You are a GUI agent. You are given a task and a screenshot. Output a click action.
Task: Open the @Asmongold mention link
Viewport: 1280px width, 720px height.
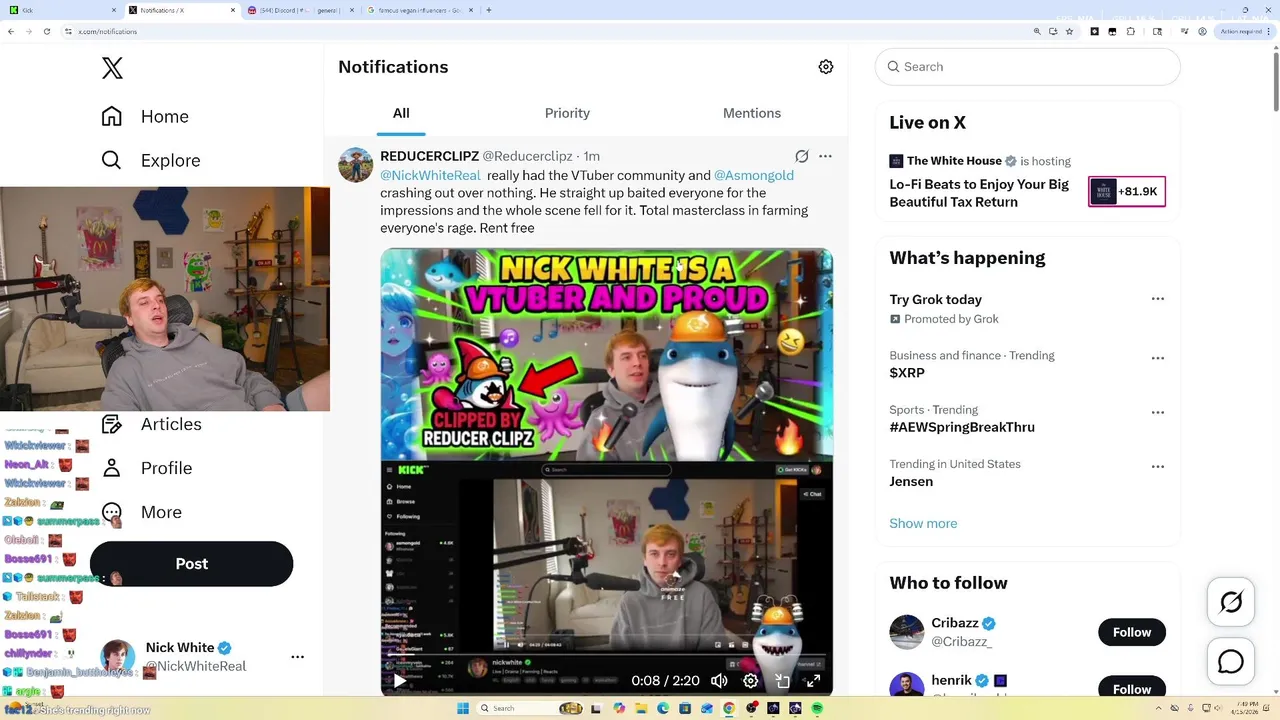pos(754,175)
